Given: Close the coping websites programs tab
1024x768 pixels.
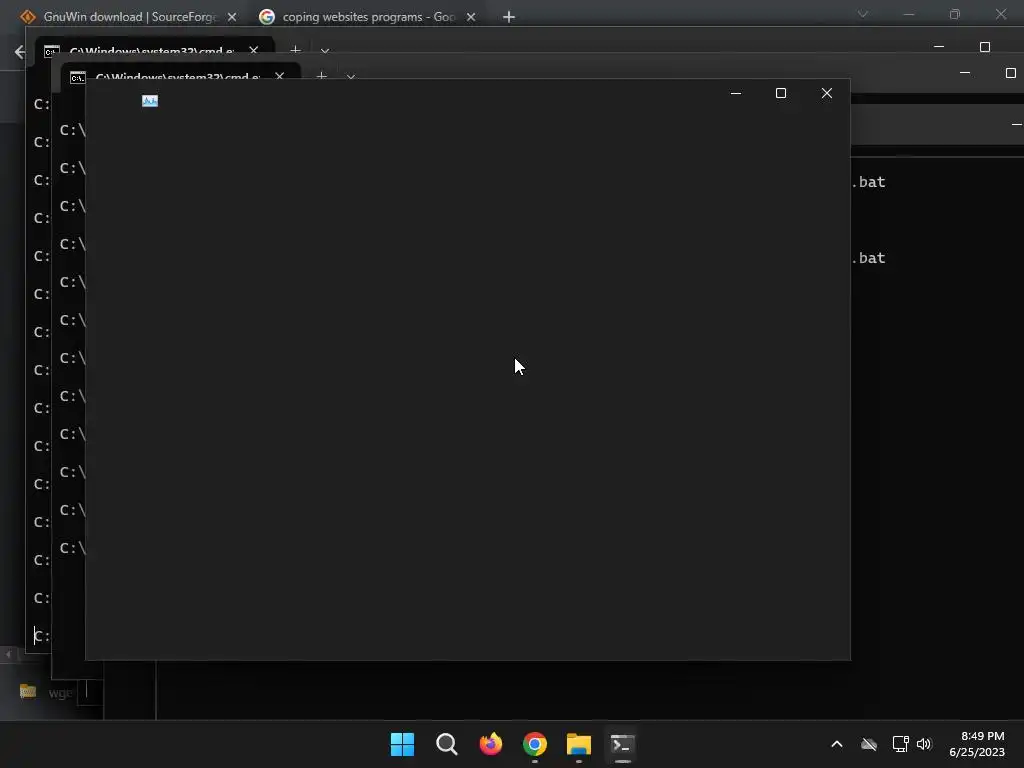Looking at the screenshot, I should pyautogui.click(x=471, y=17).
